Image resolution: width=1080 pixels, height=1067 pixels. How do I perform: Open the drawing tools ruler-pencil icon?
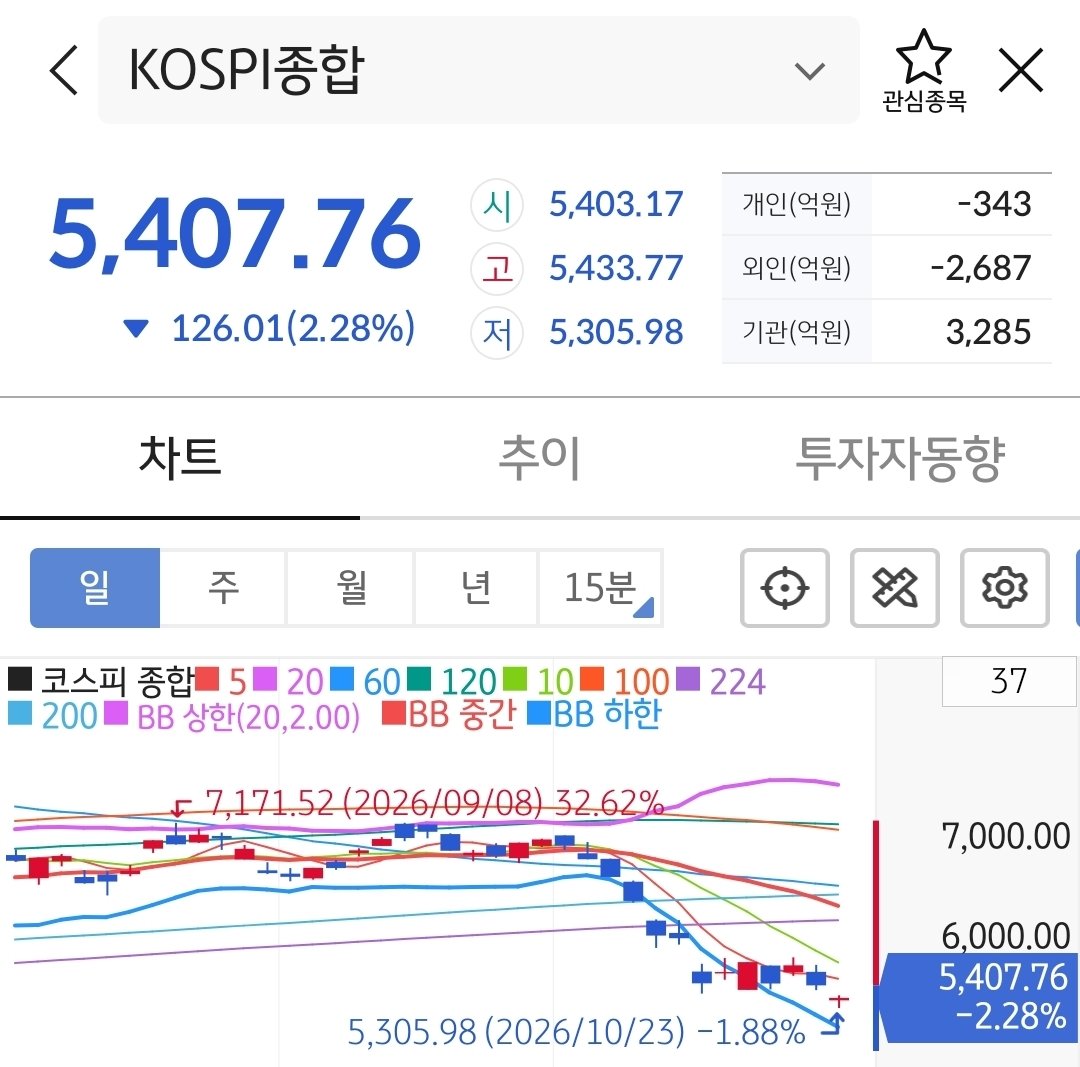point(895,588)
